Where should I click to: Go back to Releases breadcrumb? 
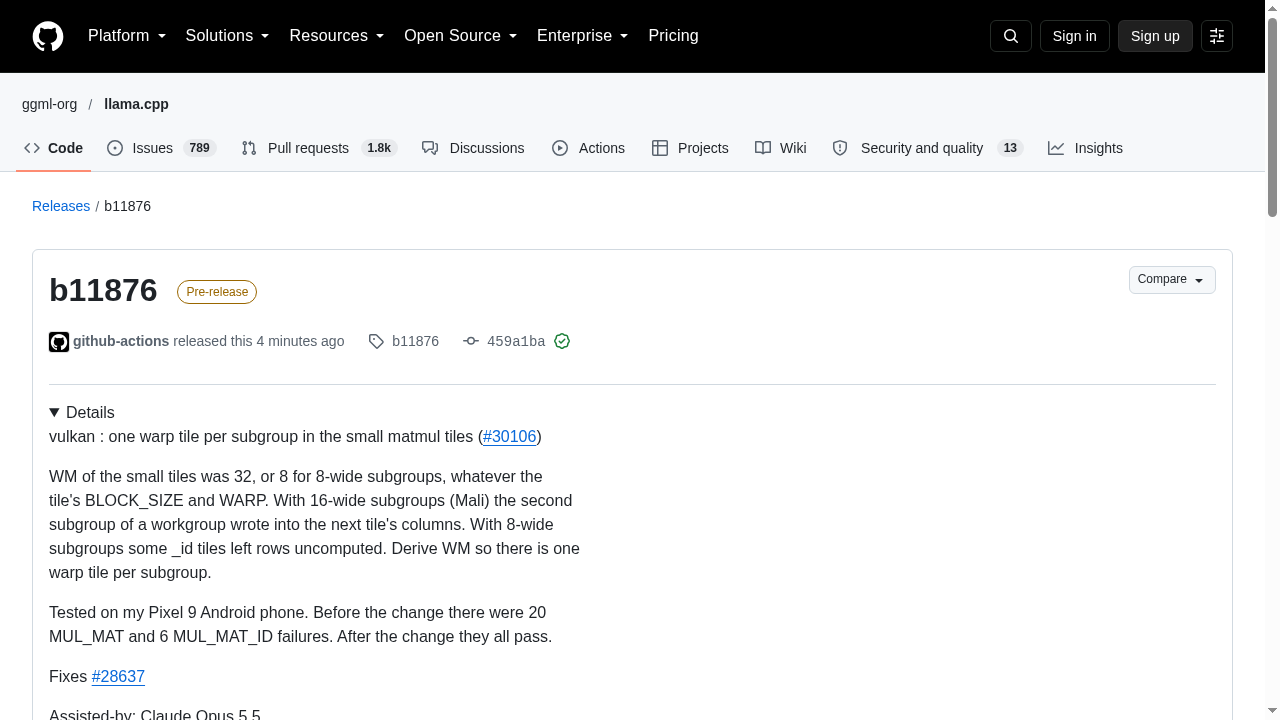click(61, 206)
